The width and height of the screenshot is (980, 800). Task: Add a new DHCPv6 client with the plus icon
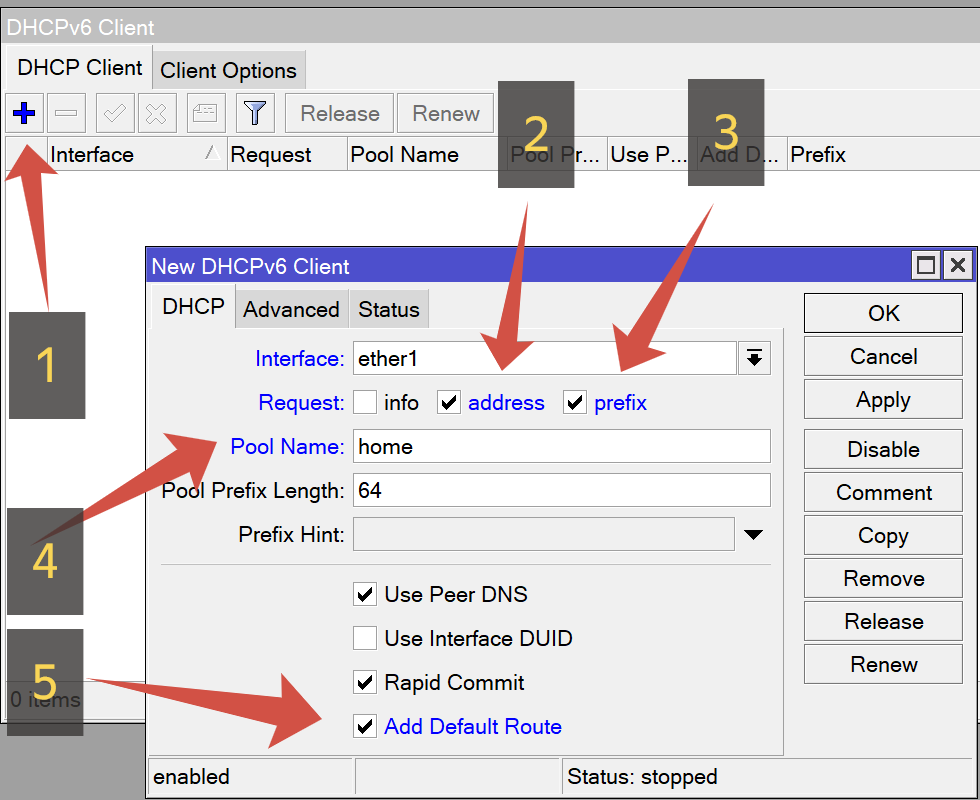click(x=24, y=113)
